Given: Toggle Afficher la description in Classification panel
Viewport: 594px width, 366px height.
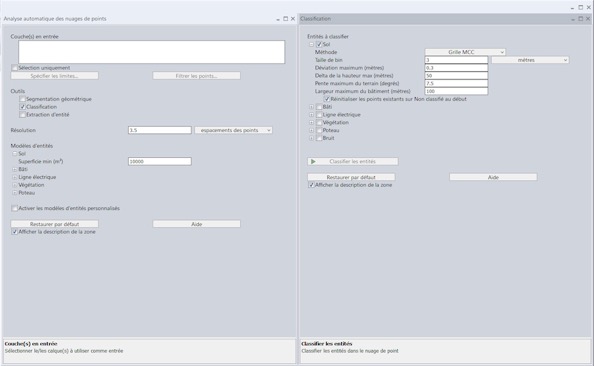Looking at the screenshot, I should [311, 185].
